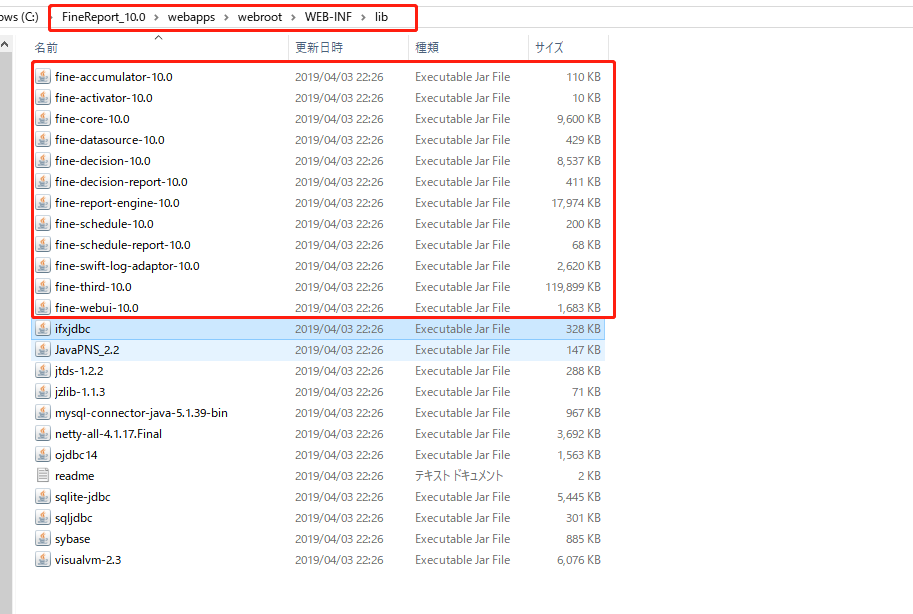
Task: Click the sqljdbc jar icon
Action: (43, 517)
